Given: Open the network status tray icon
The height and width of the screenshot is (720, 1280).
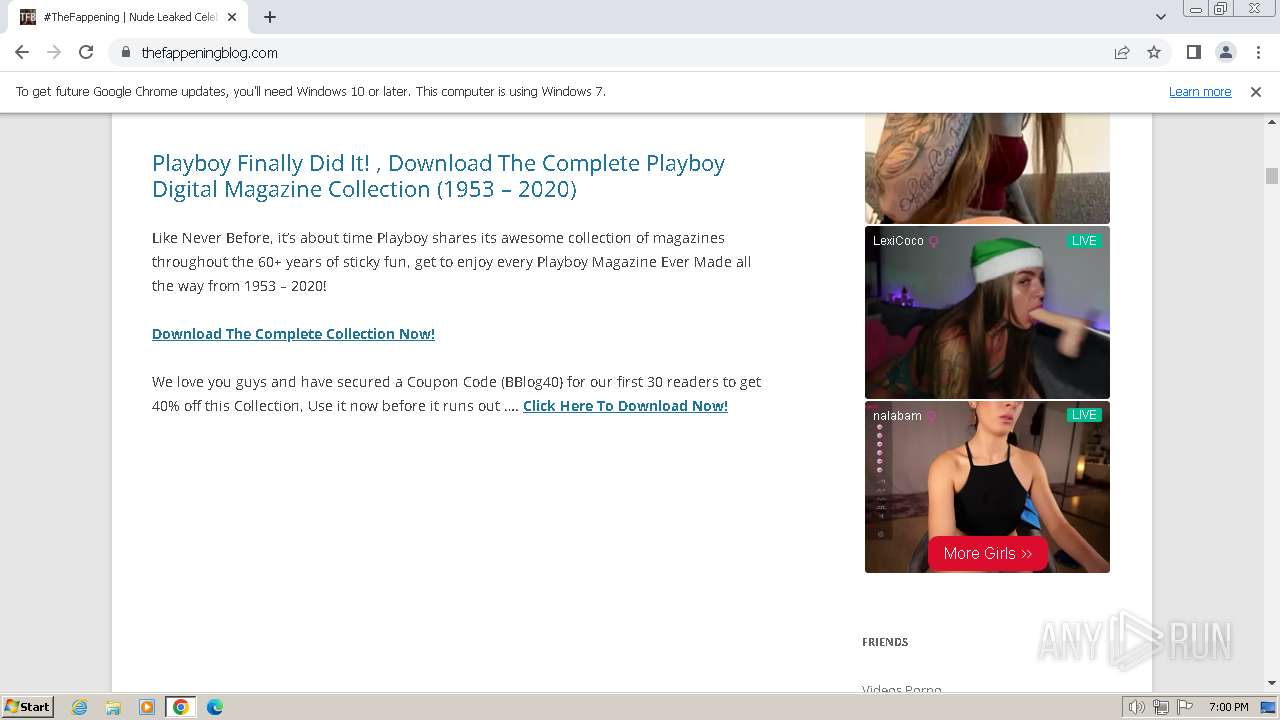Looking at the screenshot, I should [x=1160, y=707].
